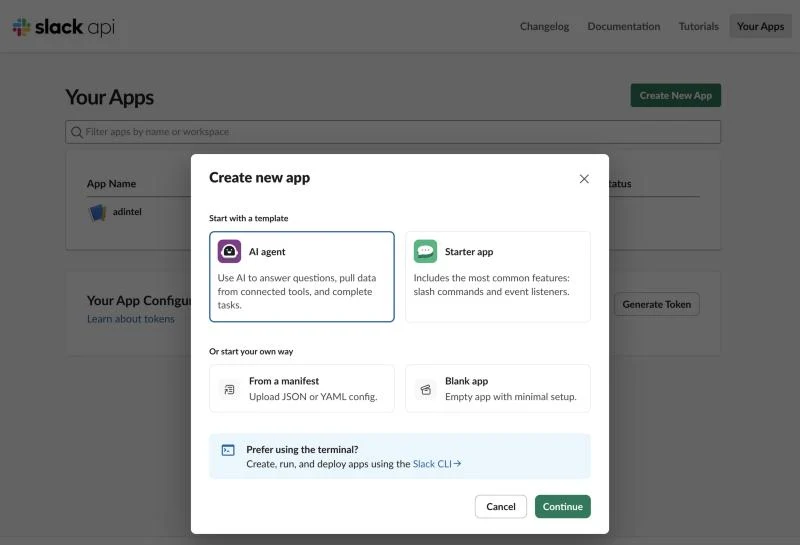Click Create New App button
The height and width of the screenshot is (545, 800).
[x=676, y=95]
